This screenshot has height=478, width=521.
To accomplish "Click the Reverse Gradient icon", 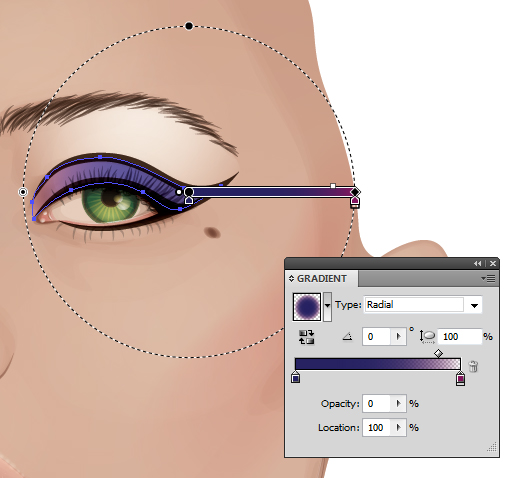I will 307,337.
